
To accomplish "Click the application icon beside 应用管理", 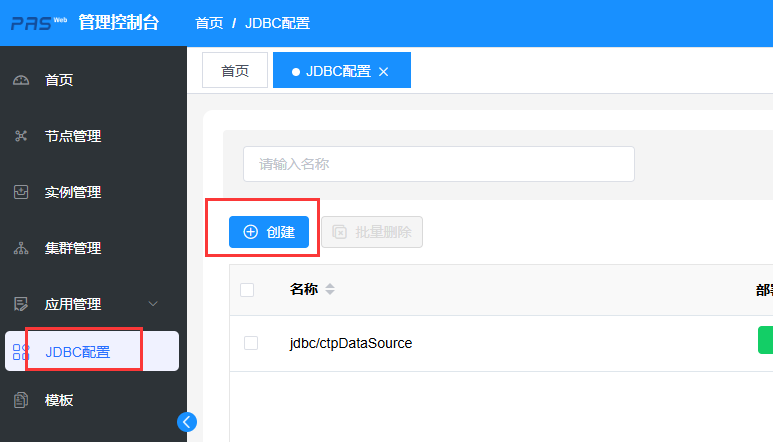I will (21, 304).
